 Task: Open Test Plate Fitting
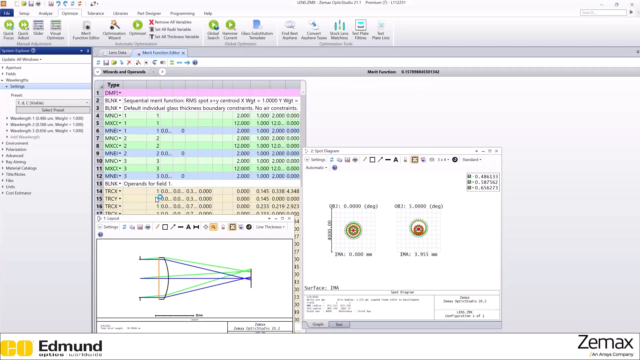click(360, 30)
